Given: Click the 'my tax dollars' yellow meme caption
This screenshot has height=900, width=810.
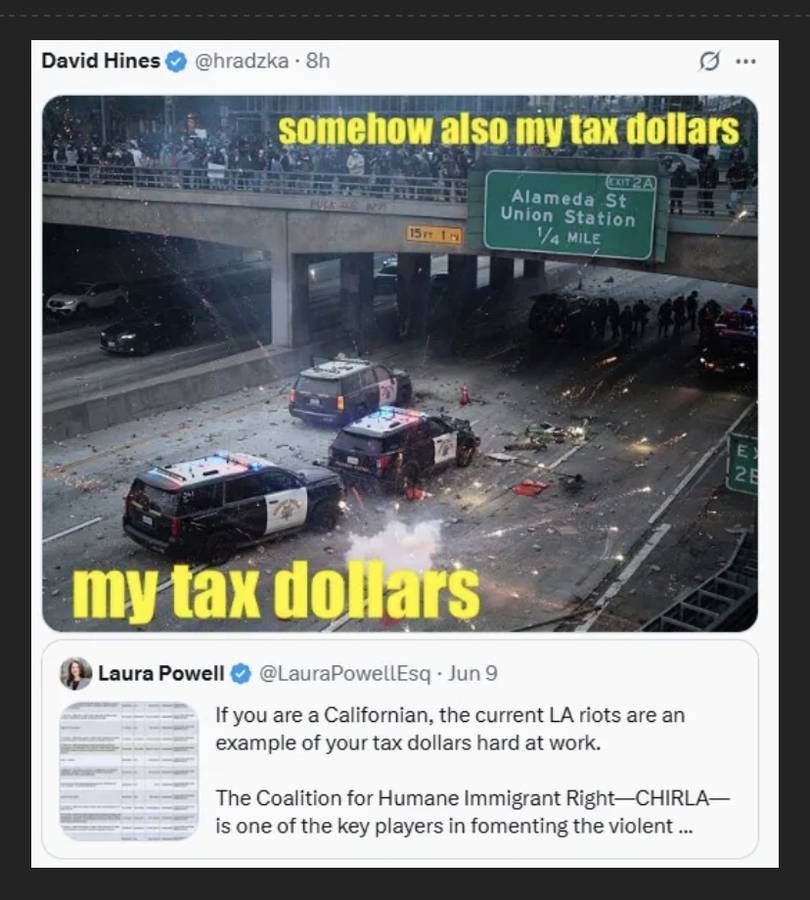Looking at the screenshot, I should click(276, 591).
